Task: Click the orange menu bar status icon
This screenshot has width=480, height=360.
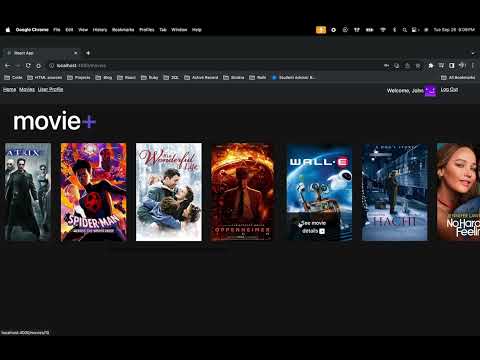Action: 321,30
